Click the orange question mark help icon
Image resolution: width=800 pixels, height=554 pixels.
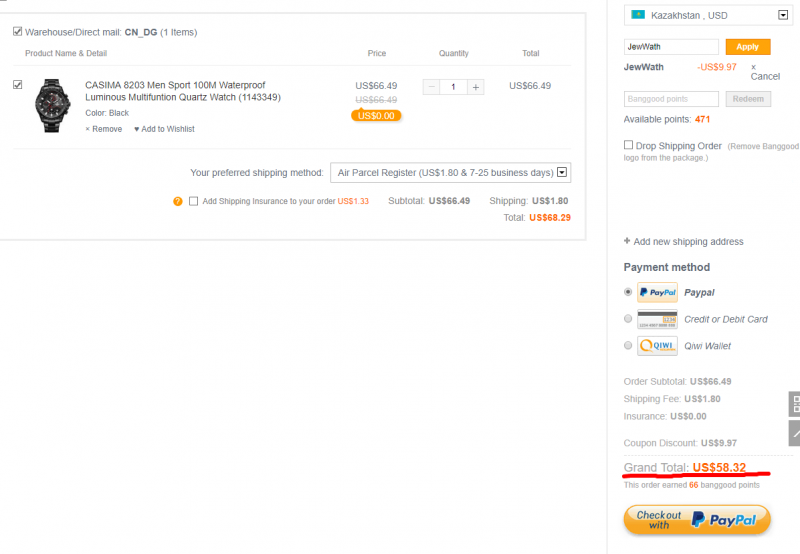[178, 202]
